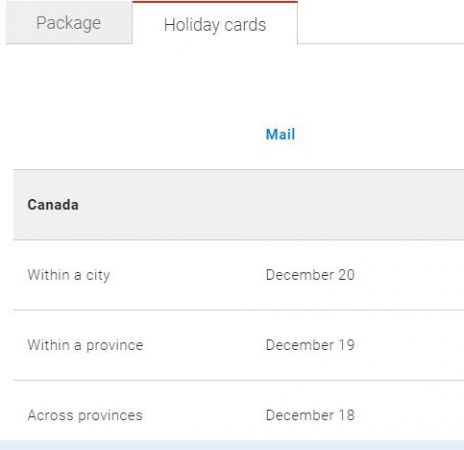Click the empty cell left of Mail heading
Image resolution: width=464 pixels, height=450 pixels.
pyautogui.click(x=133, y=135)
